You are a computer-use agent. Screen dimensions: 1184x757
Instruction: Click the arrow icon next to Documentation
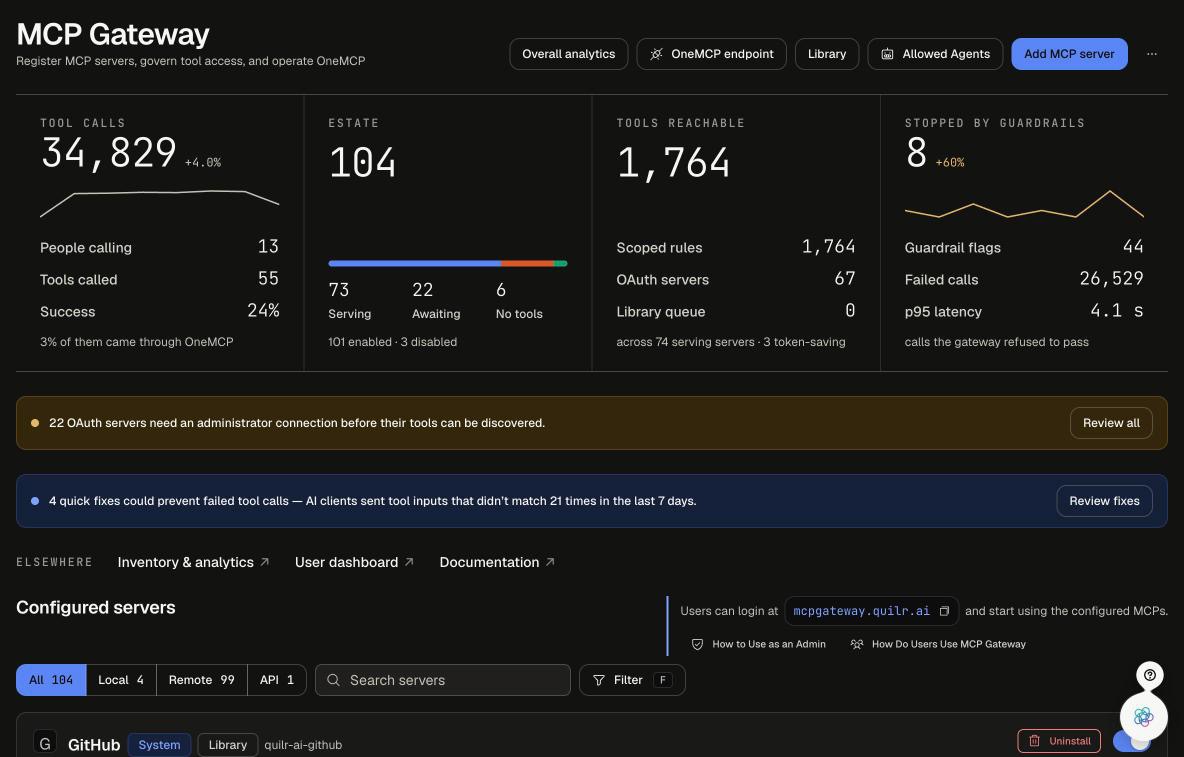(x=550, y=562)
